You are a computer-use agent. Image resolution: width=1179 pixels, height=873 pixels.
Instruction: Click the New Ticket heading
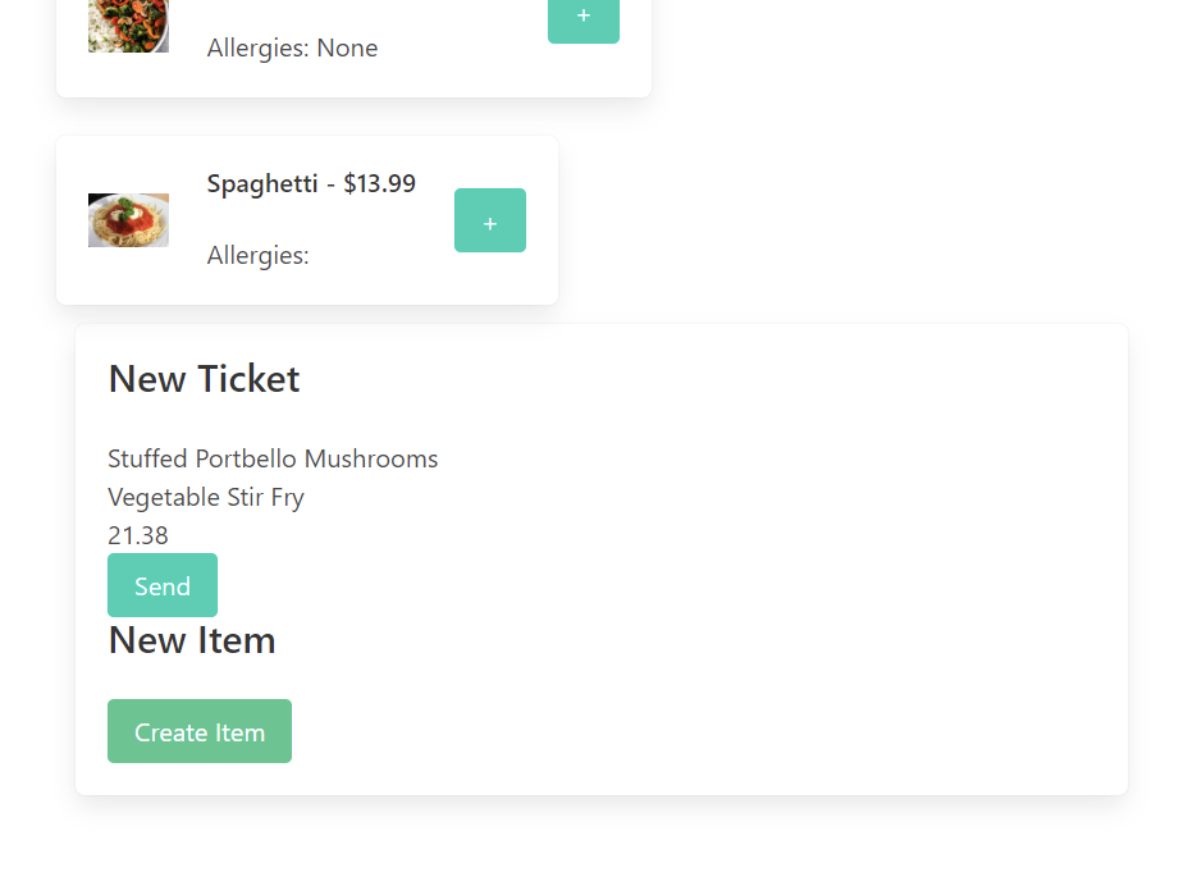tap(204, 379)
